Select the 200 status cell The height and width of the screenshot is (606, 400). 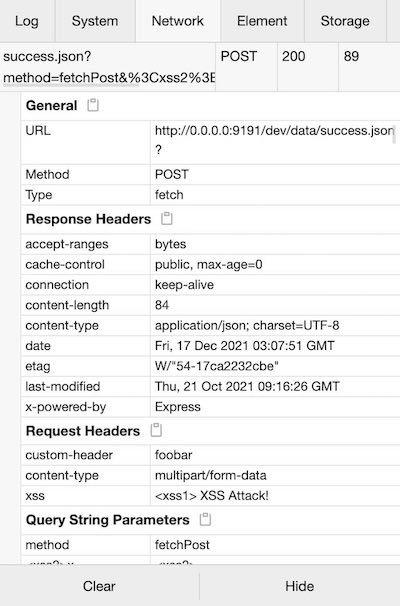click(308, 67)
